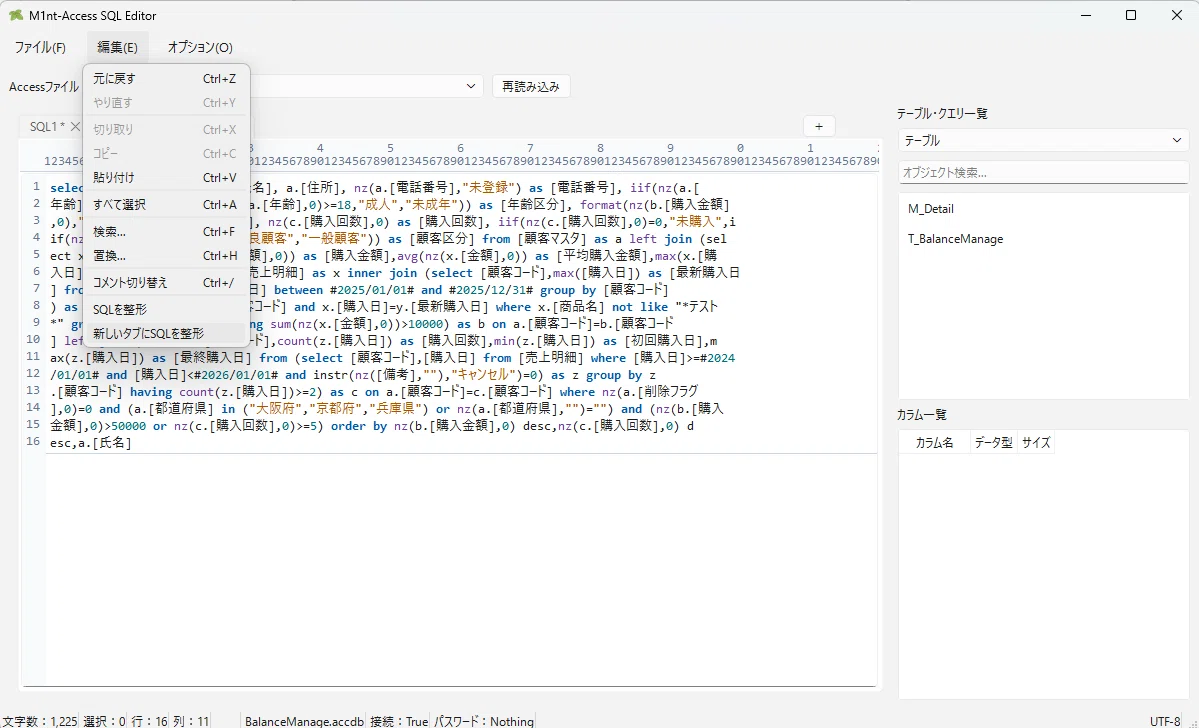Image resolution: width=1199 pixels, height=728 pixels.
Task: Close the 編集(E) menu
Action: point(117,47)
